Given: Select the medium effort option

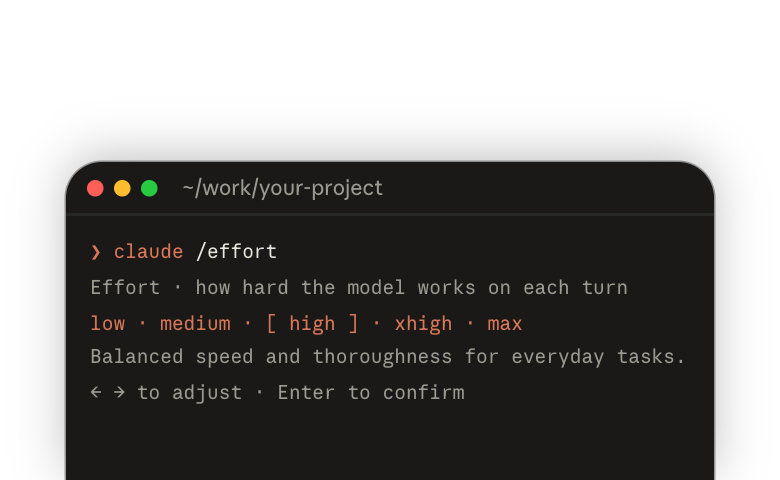Looking at the screenshot, I should [195, 324].
